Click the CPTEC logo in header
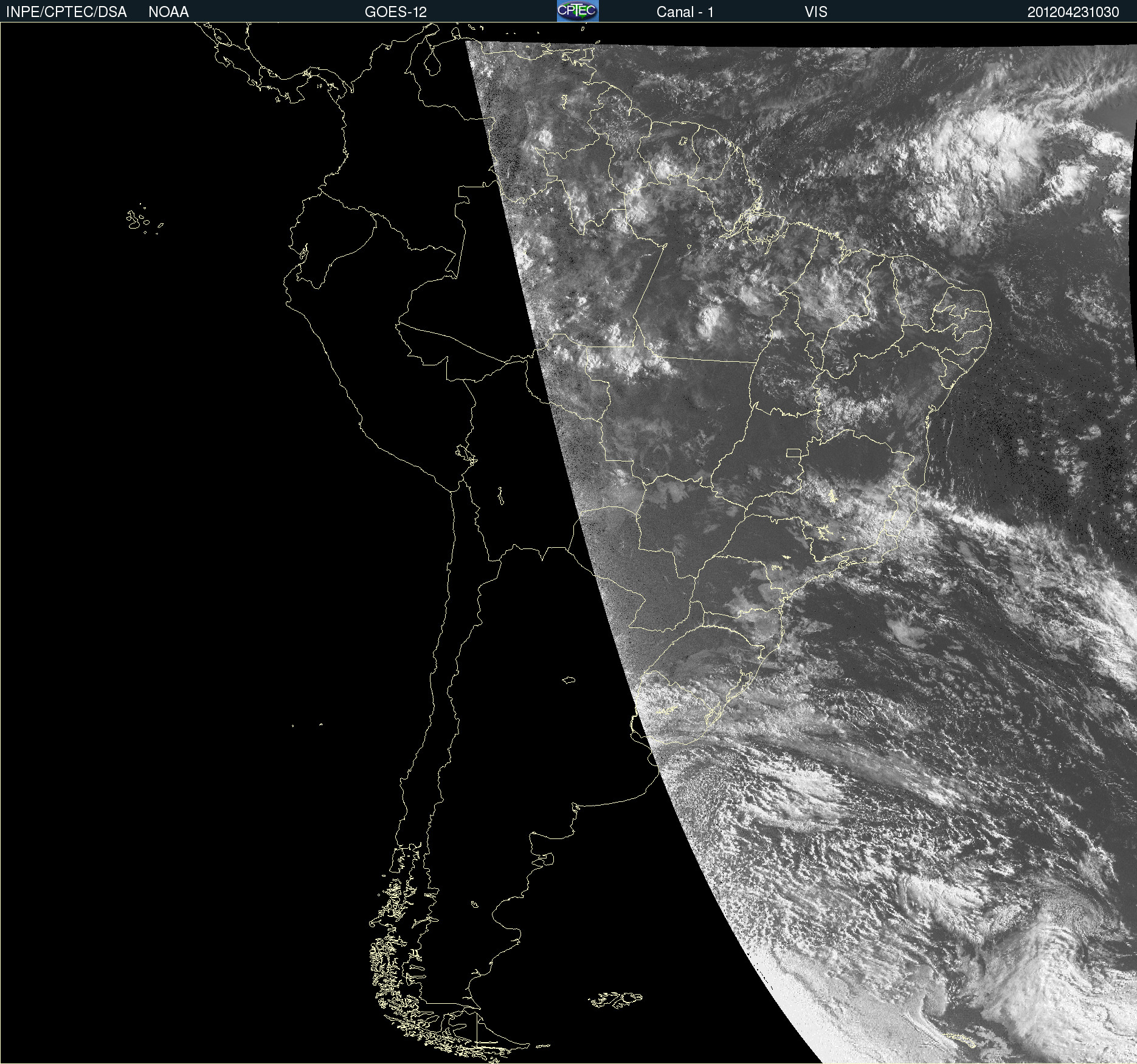1137x1064 pixels. (x=578, y=11)
